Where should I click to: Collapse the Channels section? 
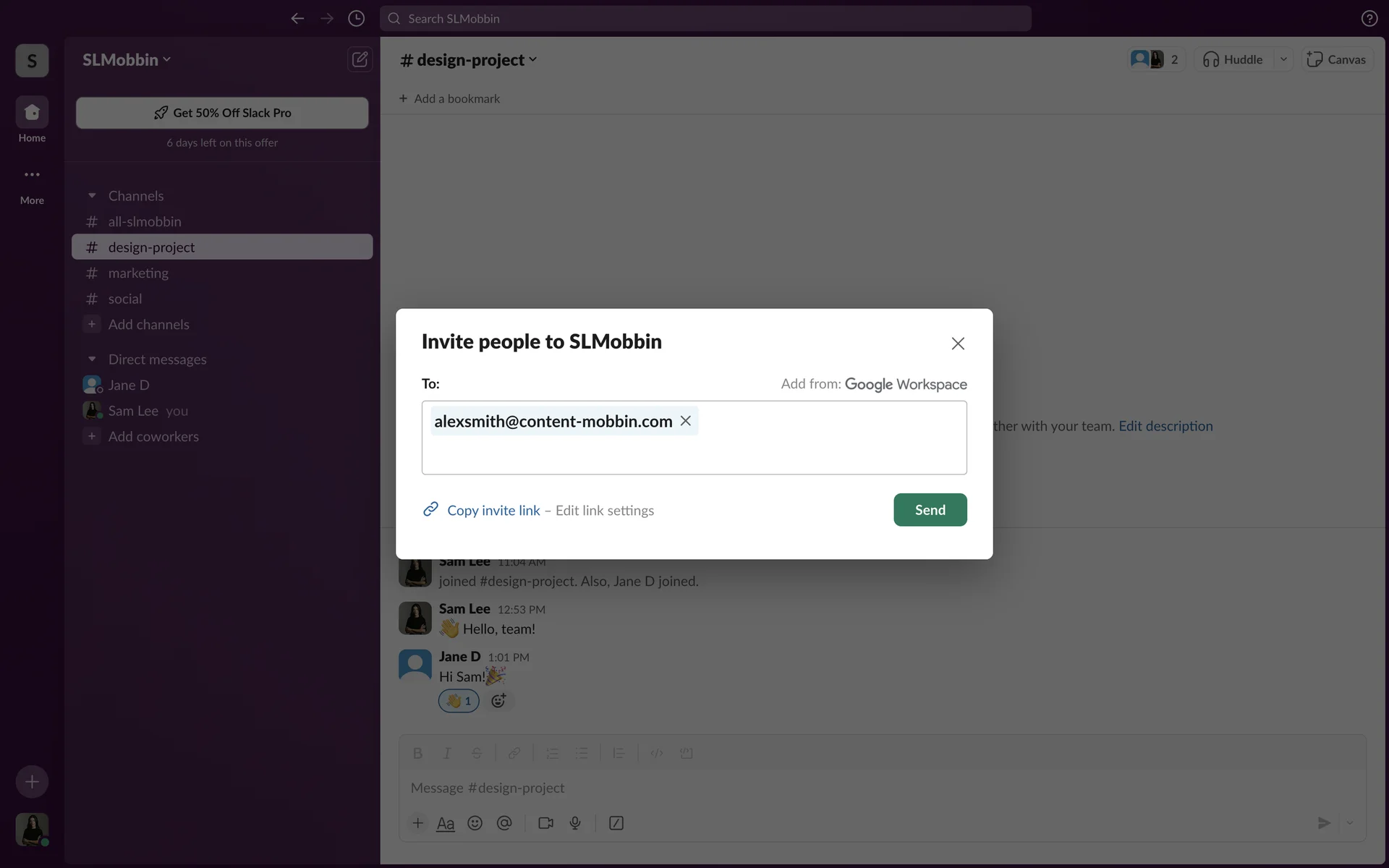pos(92,196)
